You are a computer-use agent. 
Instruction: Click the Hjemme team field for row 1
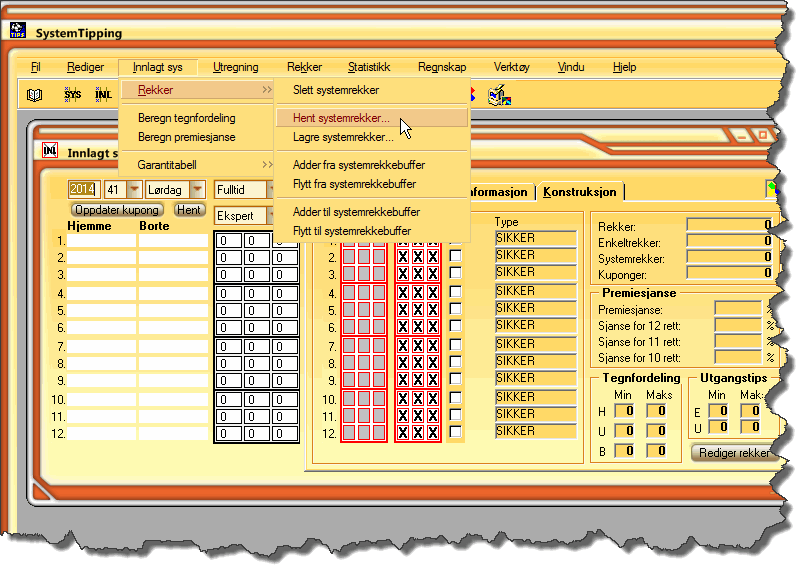point(102,241)
